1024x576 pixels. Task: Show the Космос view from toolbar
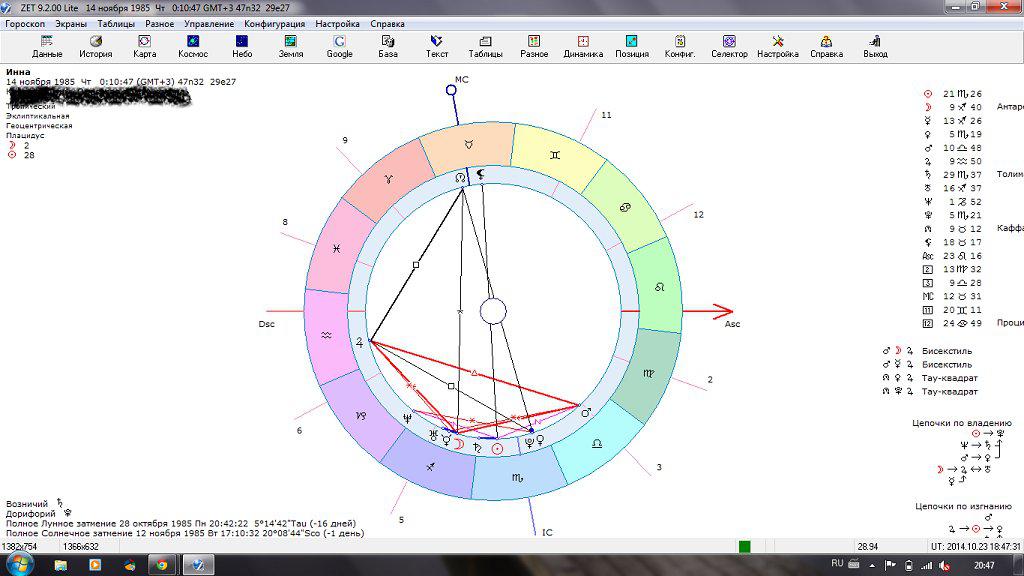193,47
